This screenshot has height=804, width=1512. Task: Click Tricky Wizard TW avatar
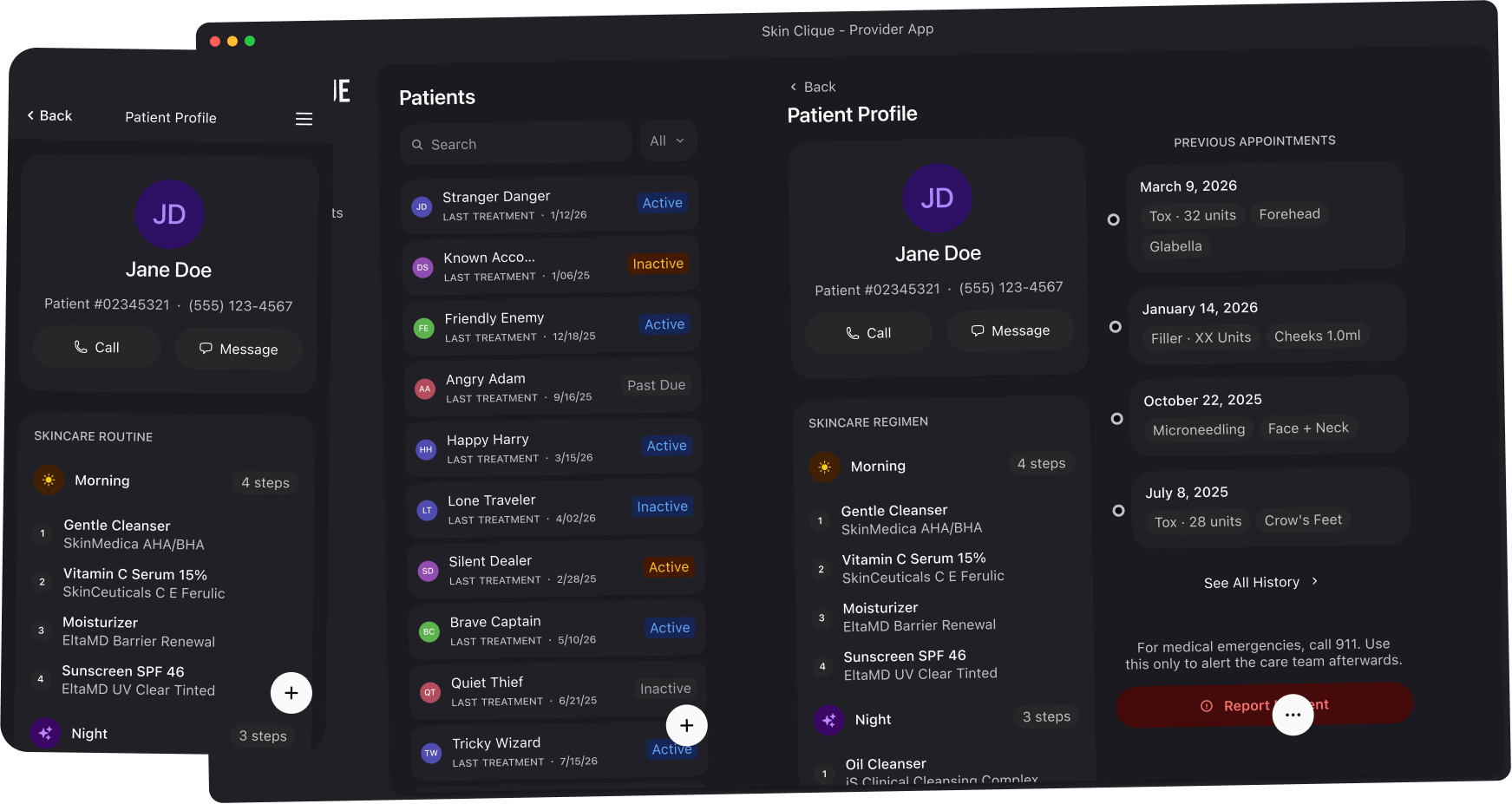point(431,753)
